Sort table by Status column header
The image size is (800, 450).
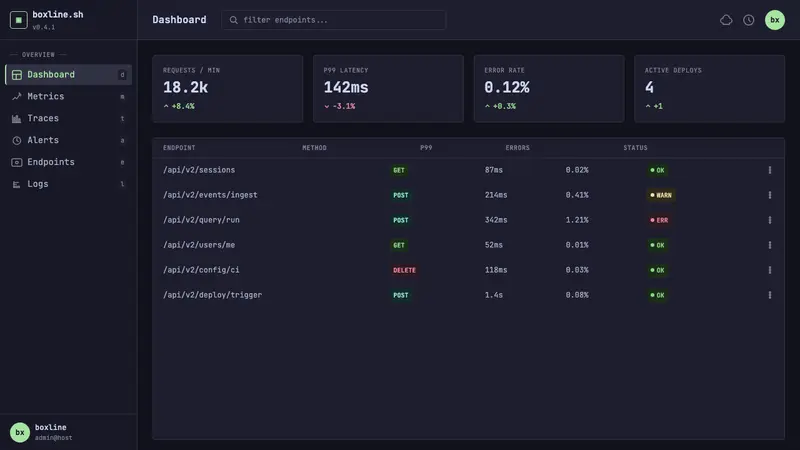635,148
